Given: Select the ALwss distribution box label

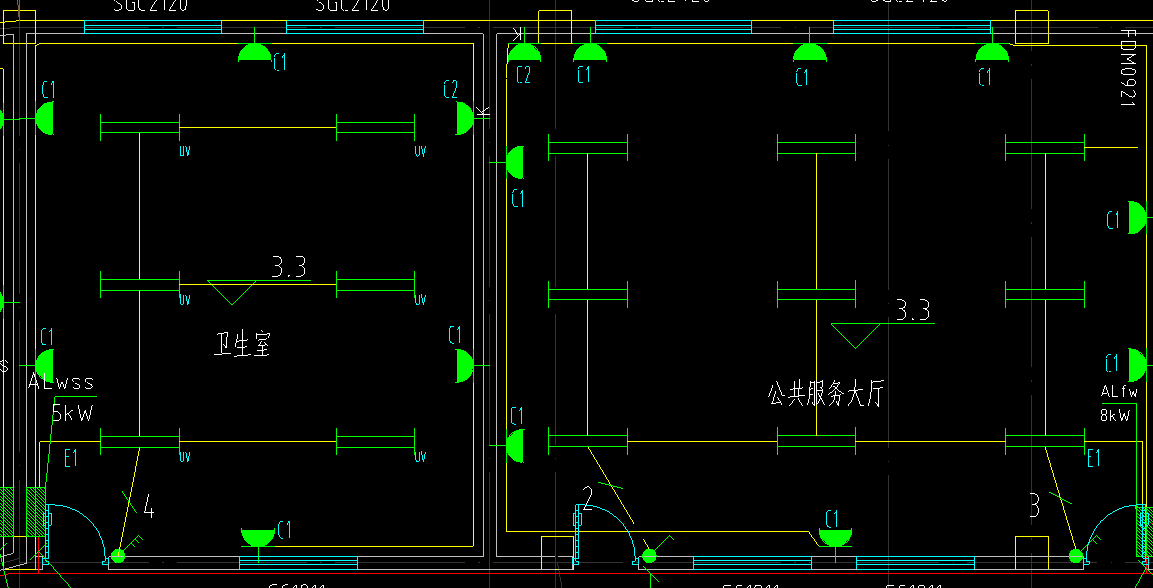Looking at the screenshot, I should pyautogui.click(x=61, y=383).
